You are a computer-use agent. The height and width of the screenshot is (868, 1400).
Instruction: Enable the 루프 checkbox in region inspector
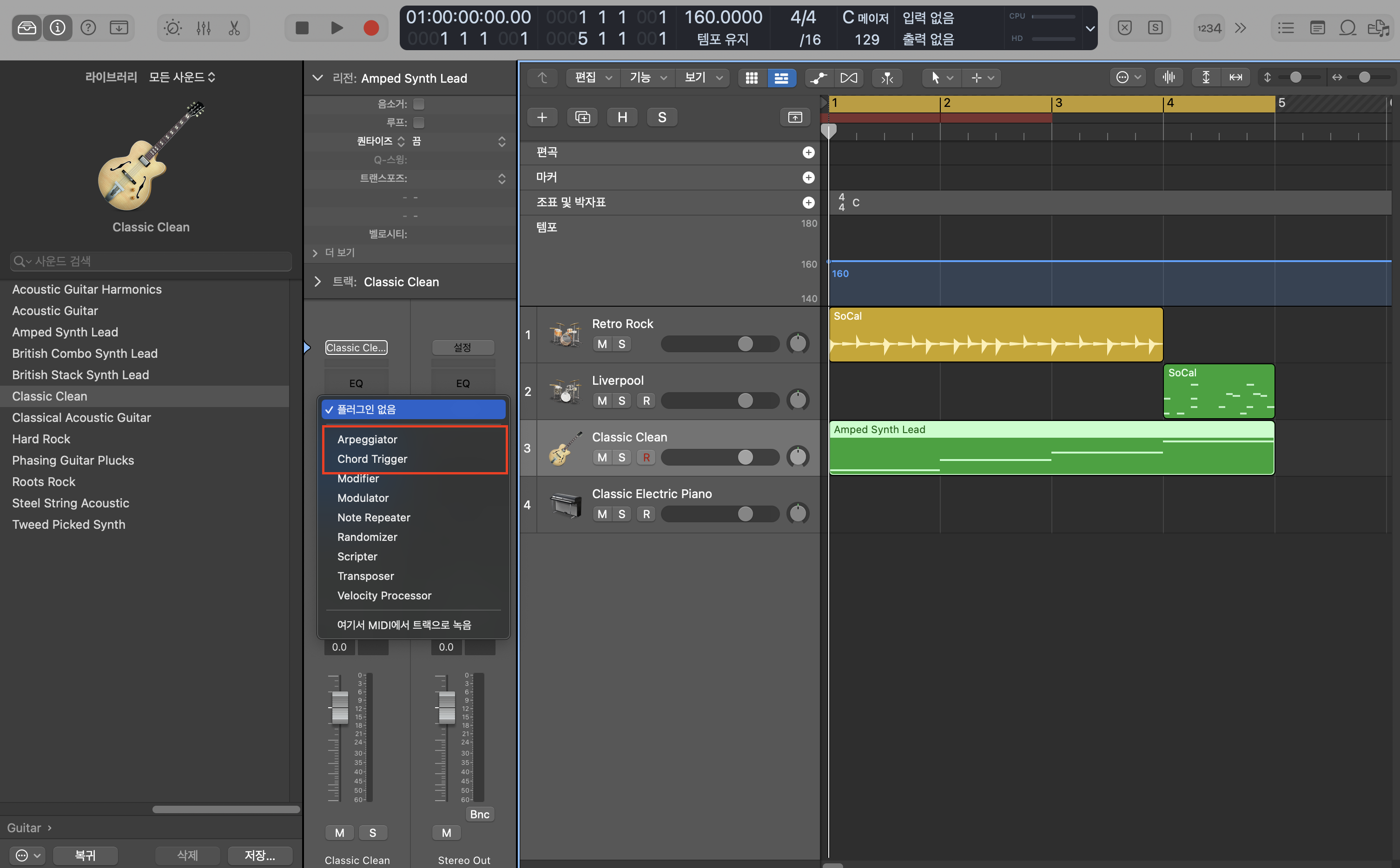click(419, 122)
